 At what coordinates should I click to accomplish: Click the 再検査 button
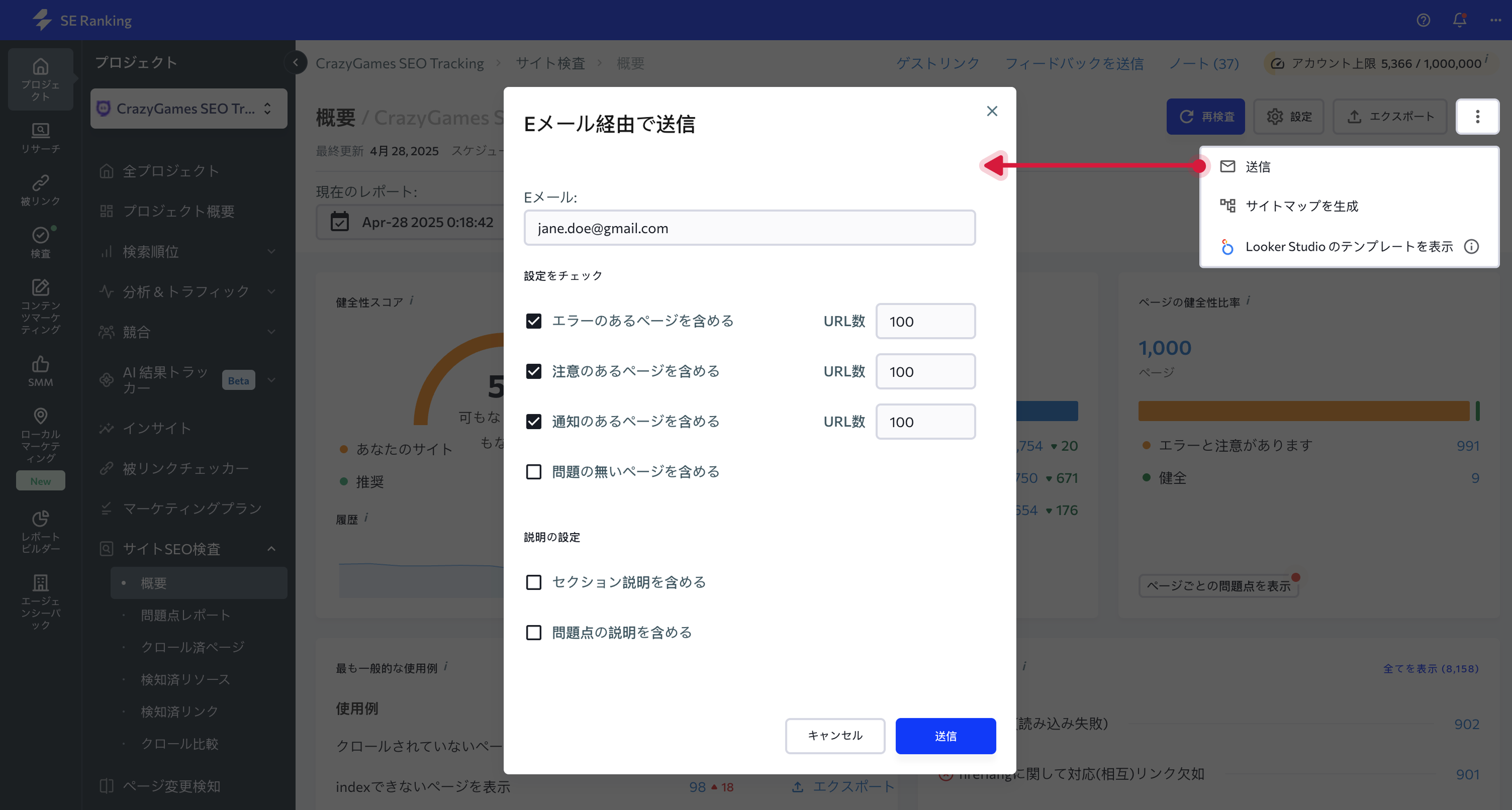pyautogui.click(x=1205, y=116)
